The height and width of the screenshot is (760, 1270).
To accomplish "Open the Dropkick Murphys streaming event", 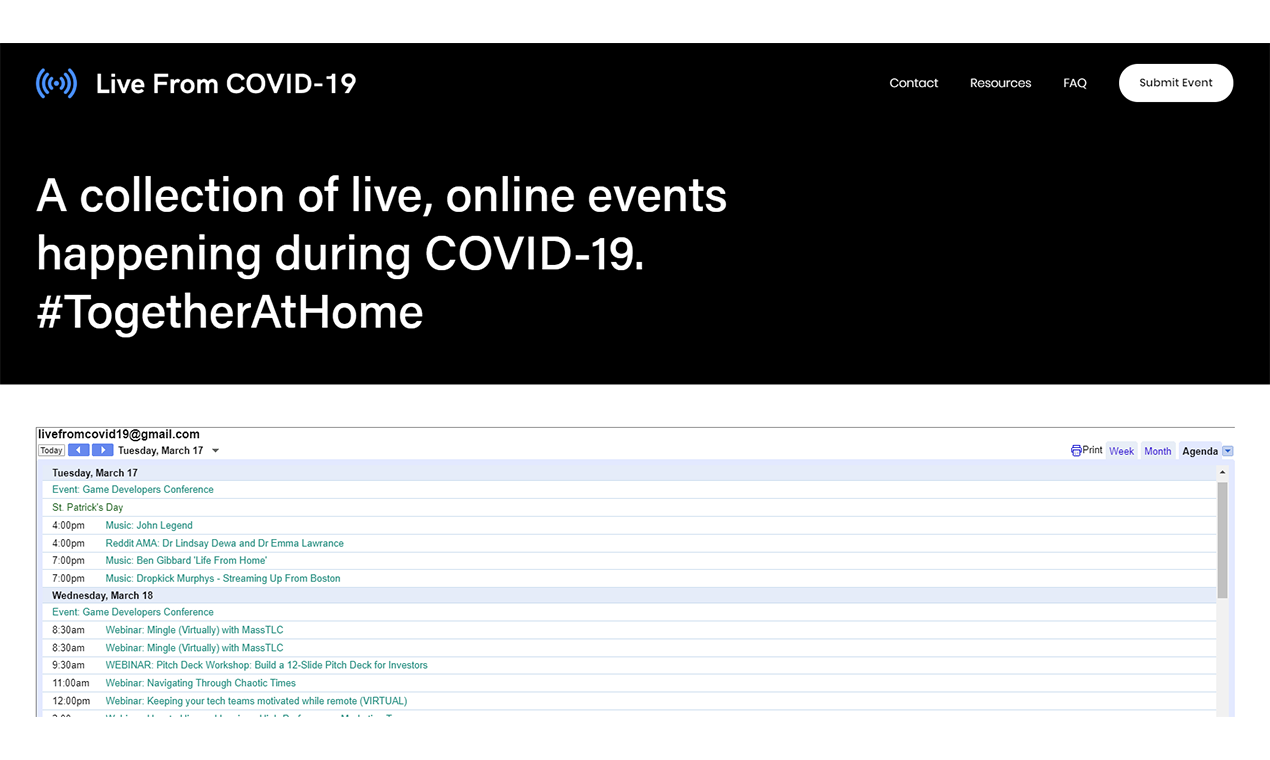I will 222,578.
